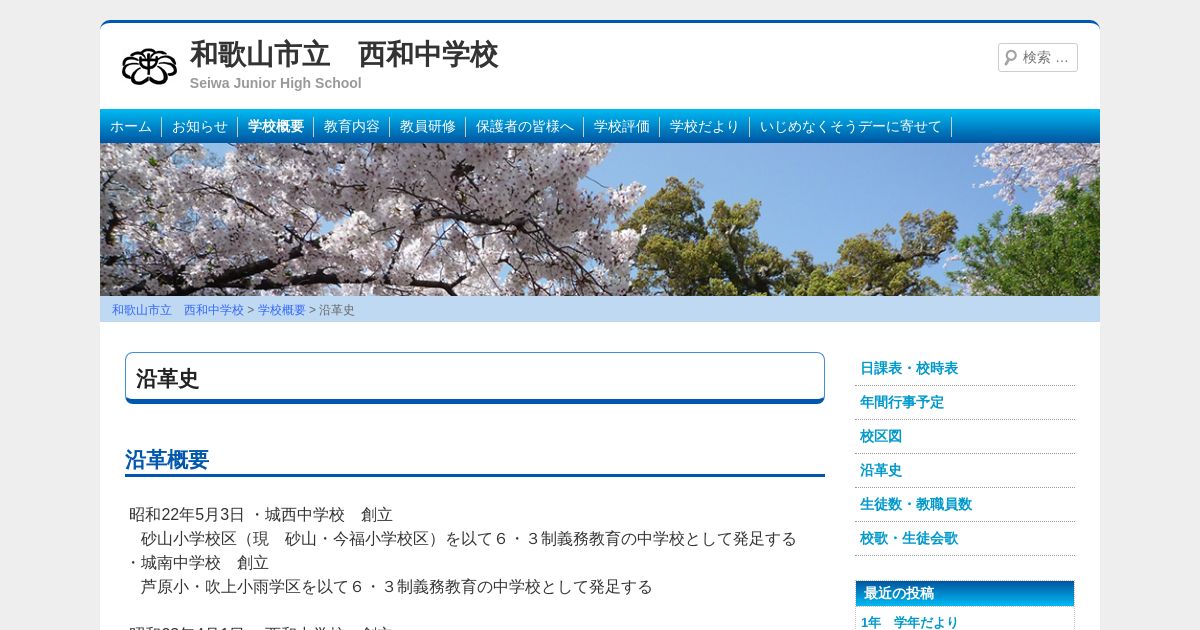
Task: Open sidebar link 沿革史
Action: coord(881,470)
